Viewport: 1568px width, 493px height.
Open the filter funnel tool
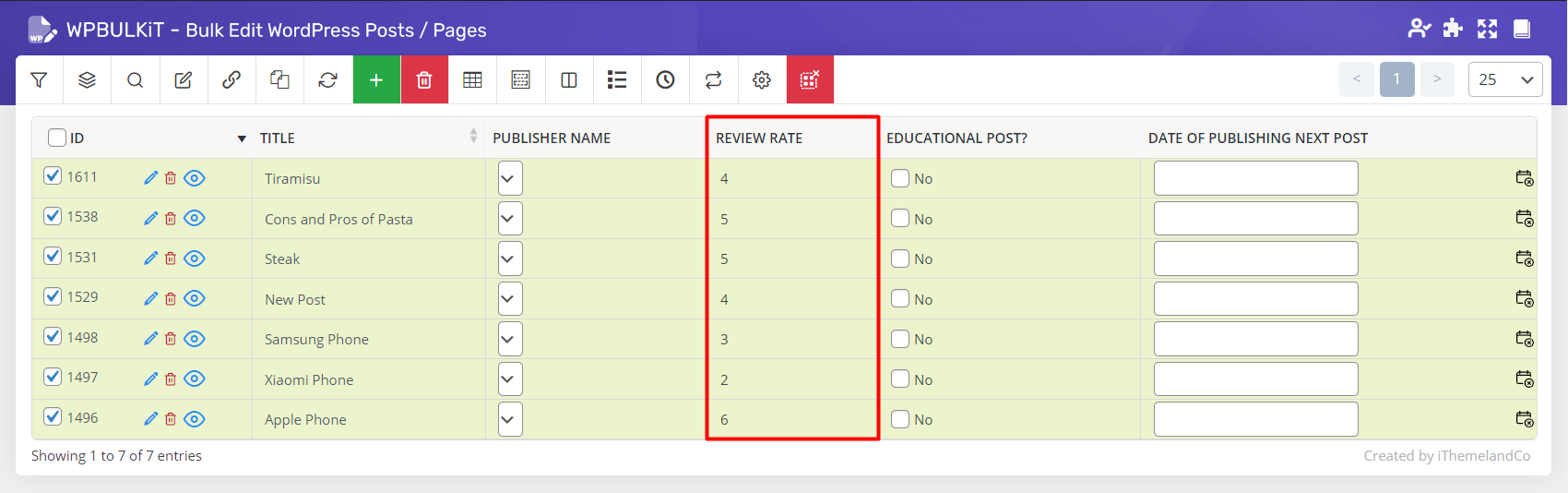tap(39, 80)
